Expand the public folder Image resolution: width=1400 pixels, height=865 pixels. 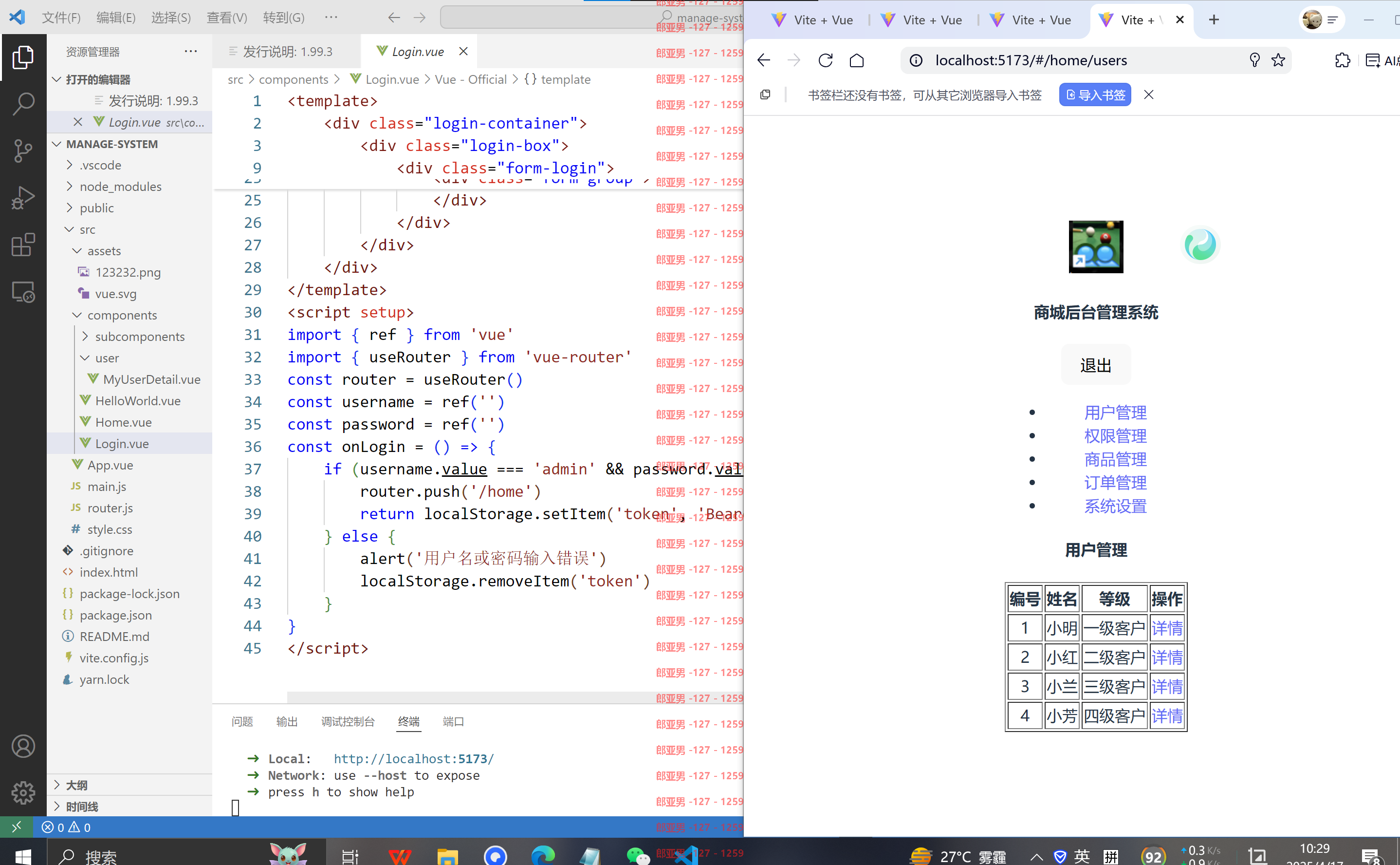coord(70,207)
